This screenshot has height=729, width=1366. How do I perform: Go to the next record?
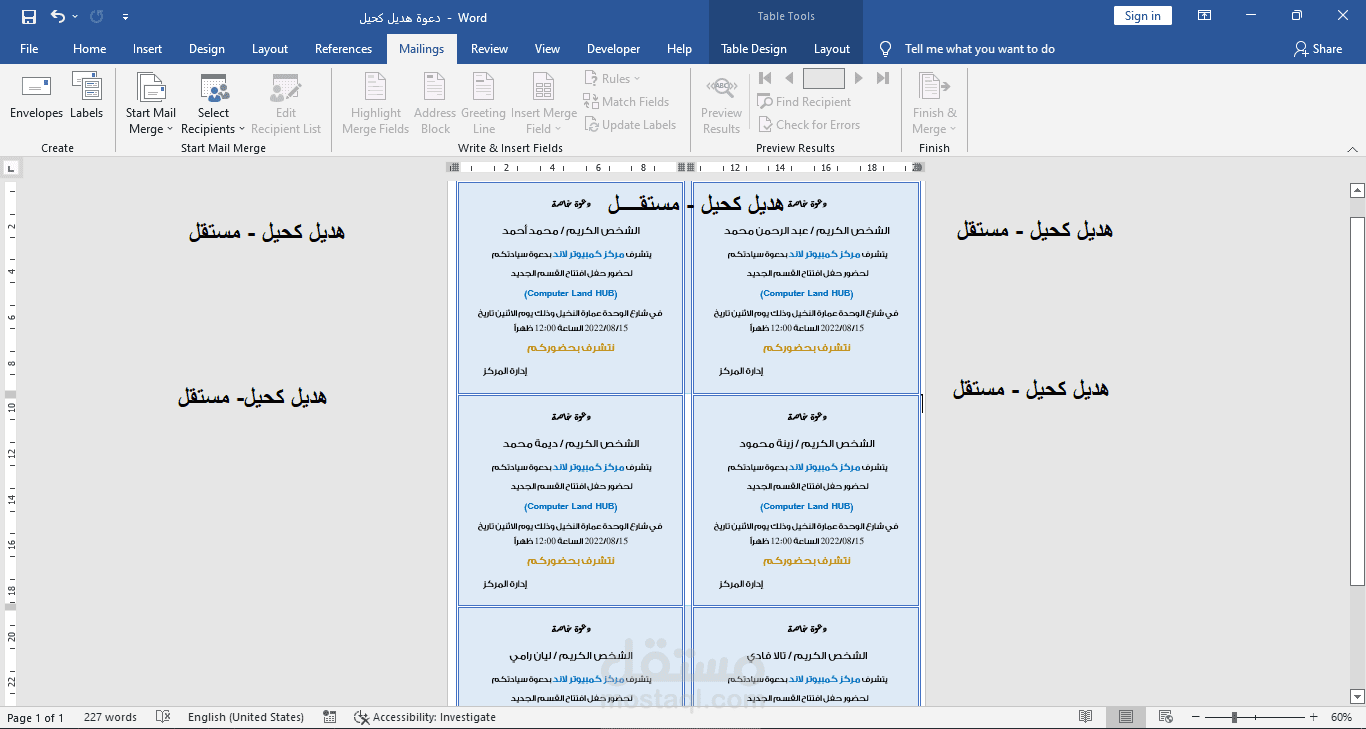[x=859, y=78]
